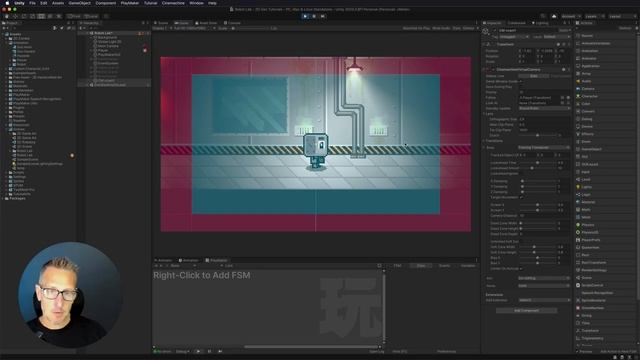Click the Solo button in Status Line
This screenshot has height=360, width=640.
pos(533,76)
